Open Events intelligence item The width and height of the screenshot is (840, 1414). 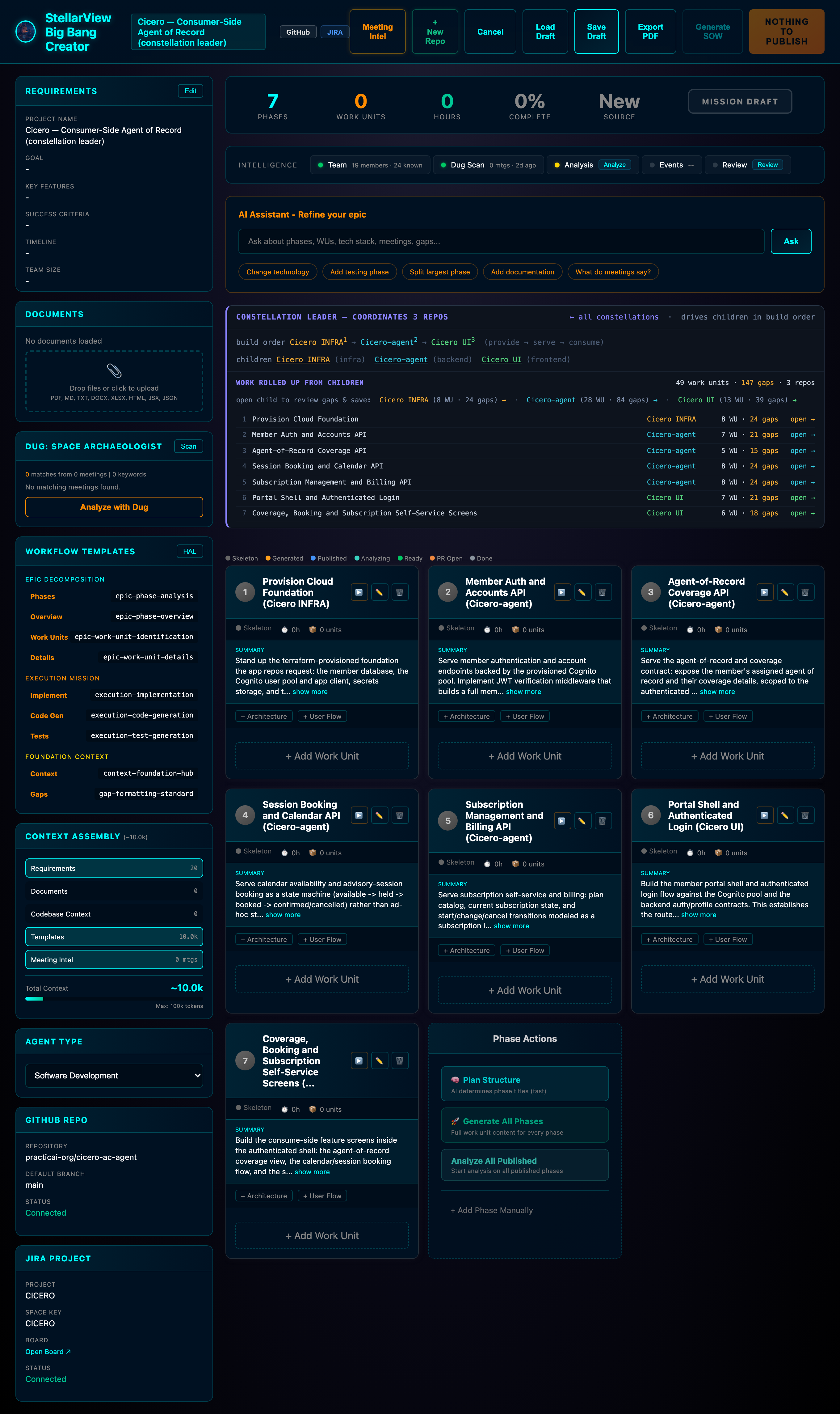[x=671, y=165]
